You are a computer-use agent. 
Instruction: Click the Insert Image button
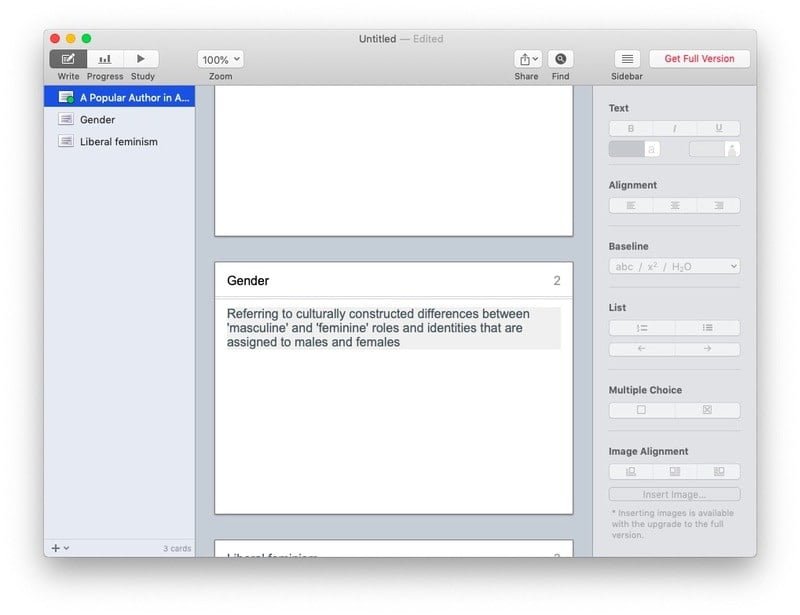click(x=672, y=493)
